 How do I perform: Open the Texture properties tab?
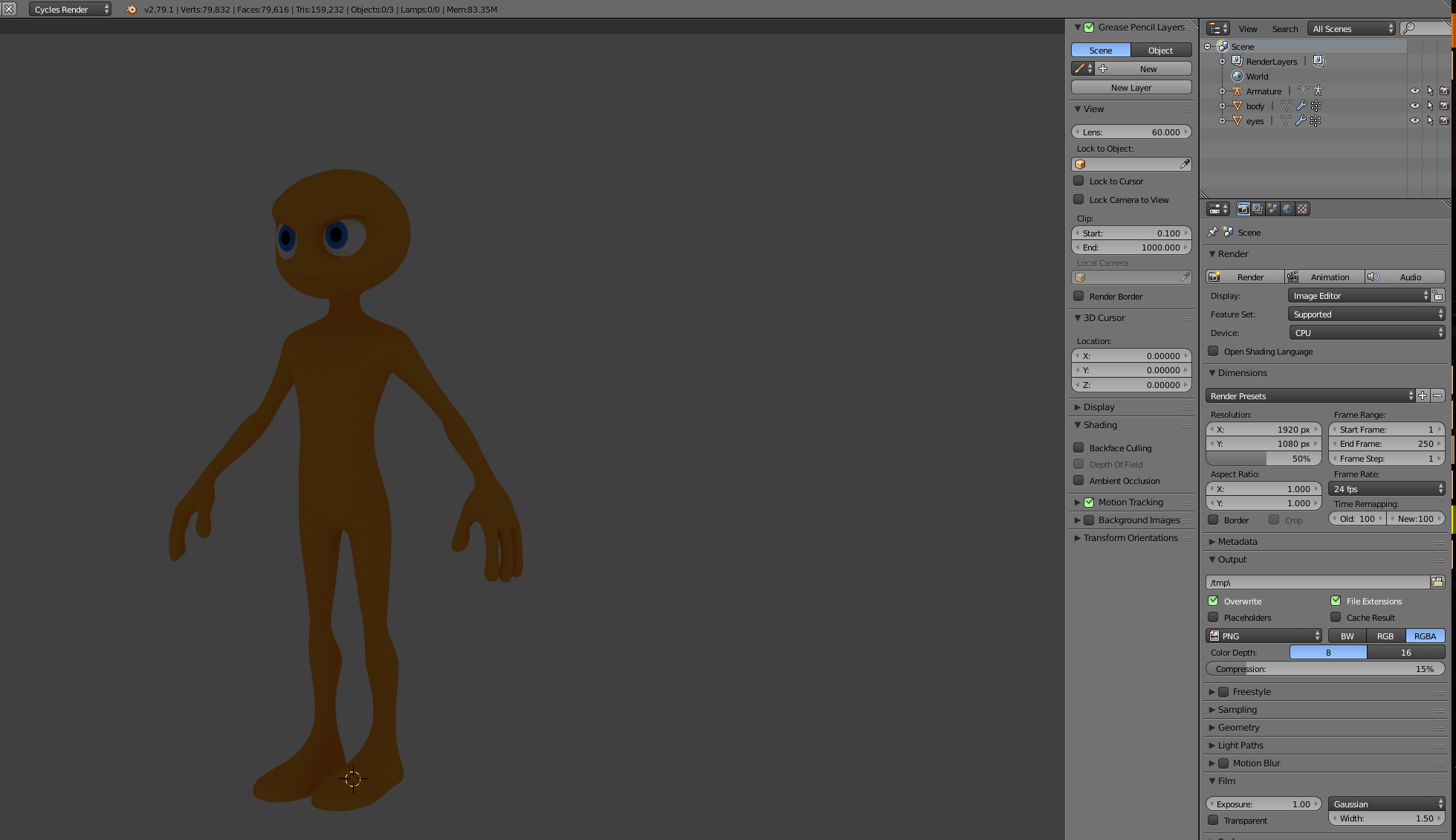1301,209
